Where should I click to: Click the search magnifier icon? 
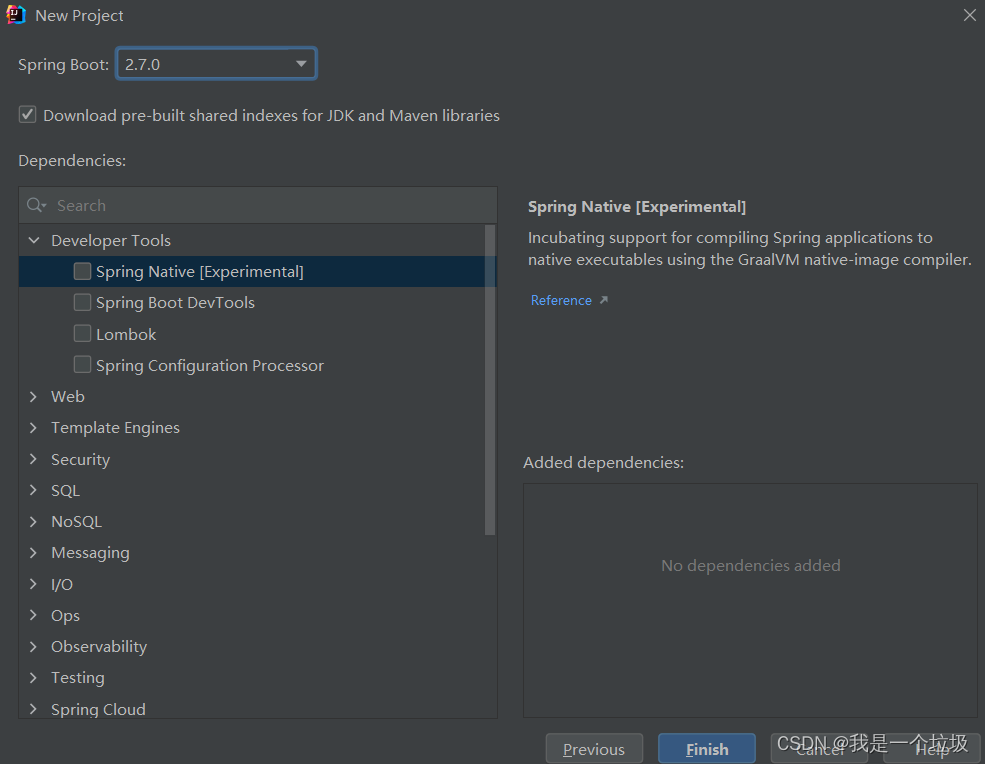[35, 205]
